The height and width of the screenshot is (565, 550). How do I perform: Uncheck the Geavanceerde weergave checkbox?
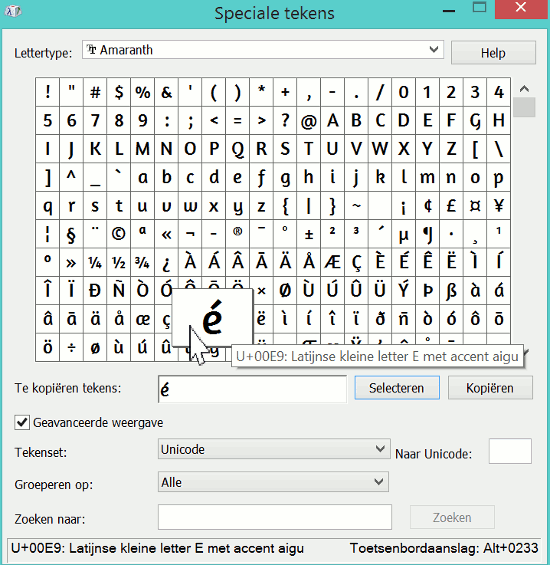(22, 422)
